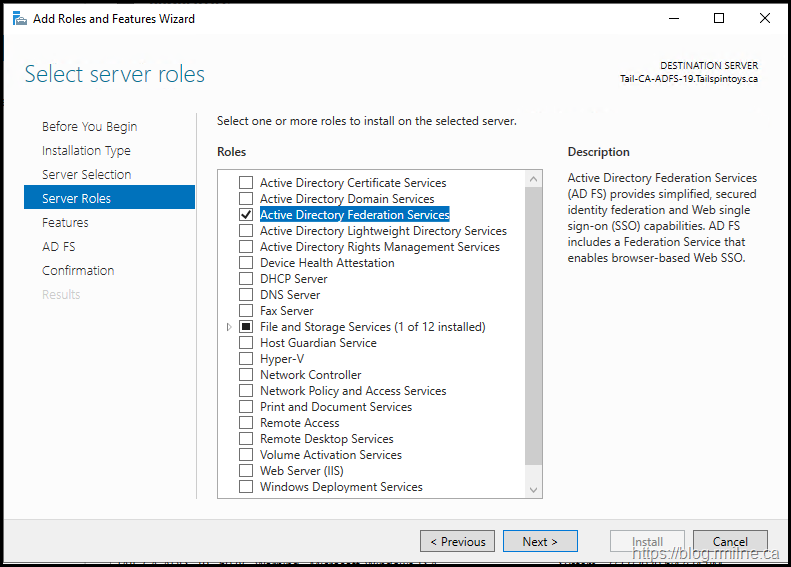Switch to the Server Selection step
791x567 pixels.
point(86,175)
